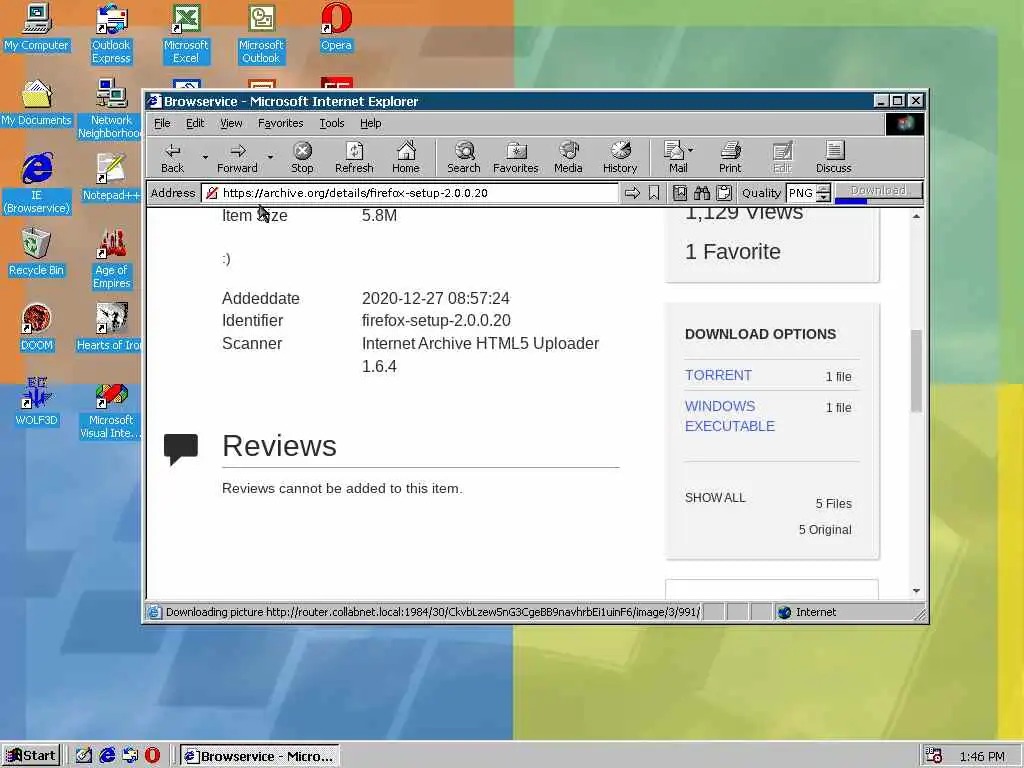Open the Favorites toolbar pane
The width and height of the screenshot is (1024, 768).
pyautogui.click(x=515, y=157)
